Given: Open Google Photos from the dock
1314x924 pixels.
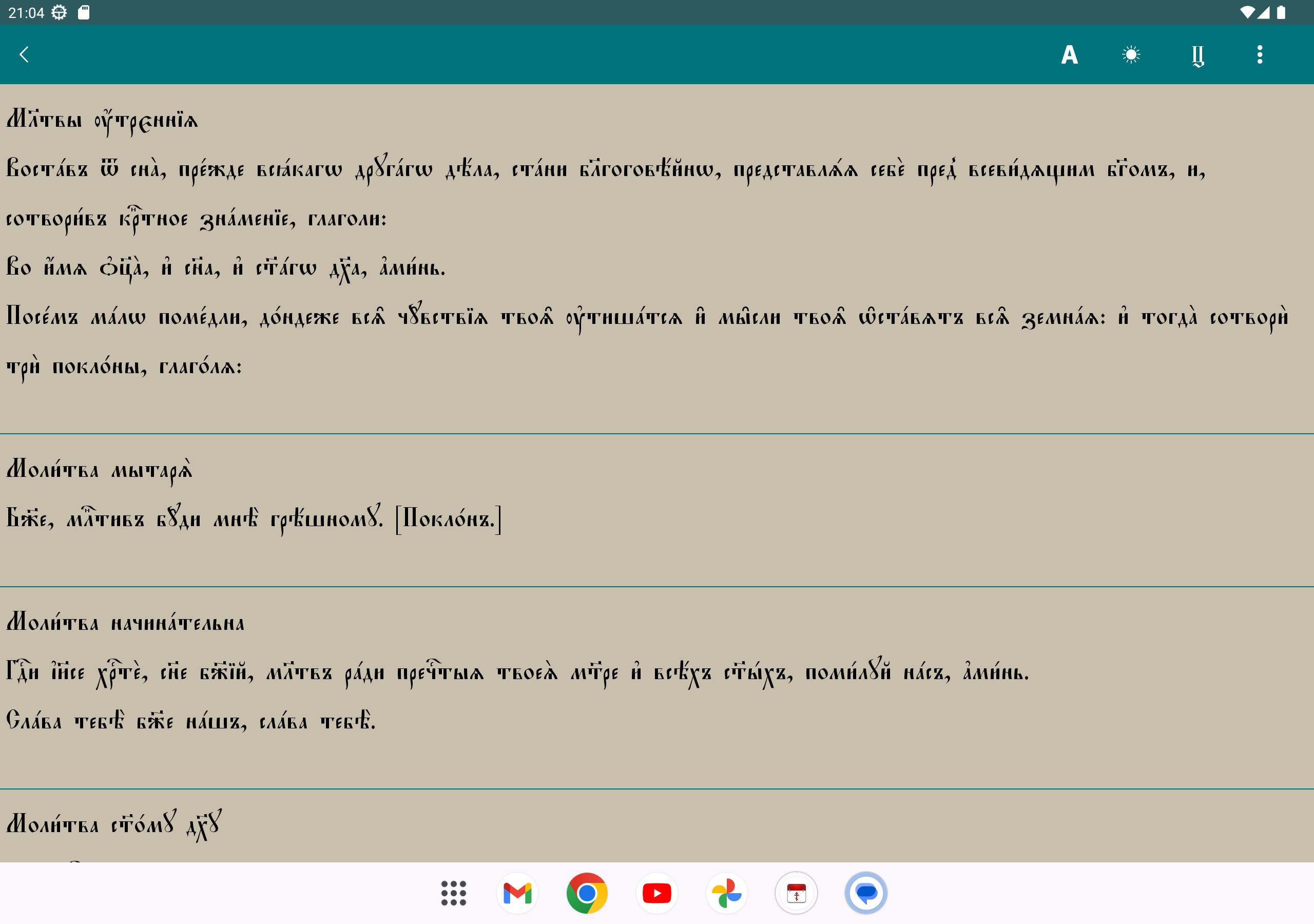Looking at the screenshot, I should (x=726, y=893).
